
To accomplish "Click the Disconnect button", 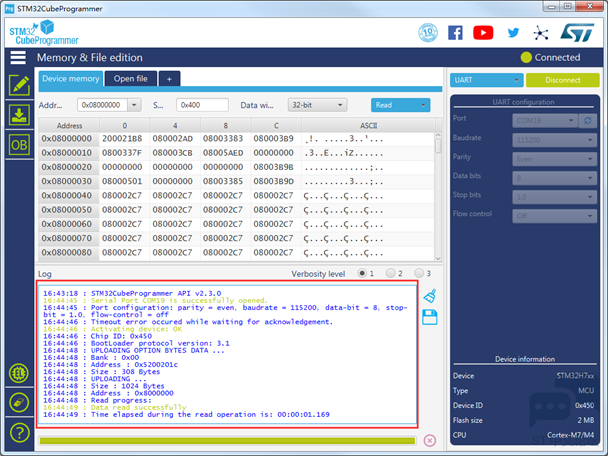I will click(x=562, y=80).
